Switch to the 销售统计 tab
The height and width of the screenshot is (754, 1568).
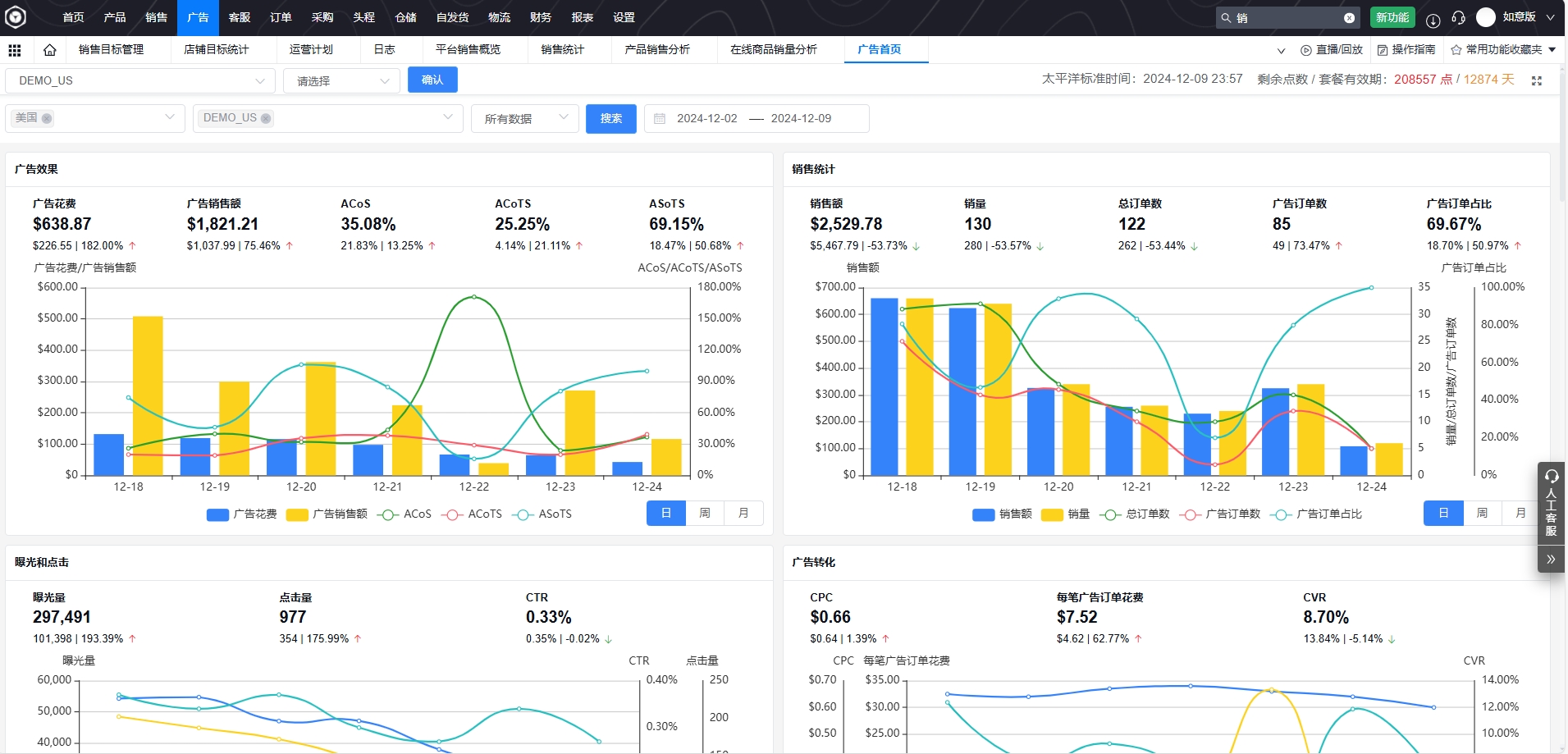coord(562,49)
